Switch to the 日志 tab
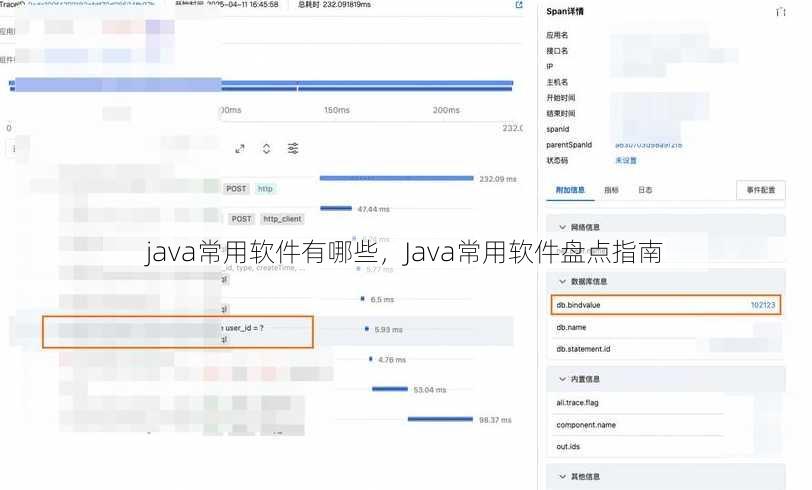 coord(645,190)
